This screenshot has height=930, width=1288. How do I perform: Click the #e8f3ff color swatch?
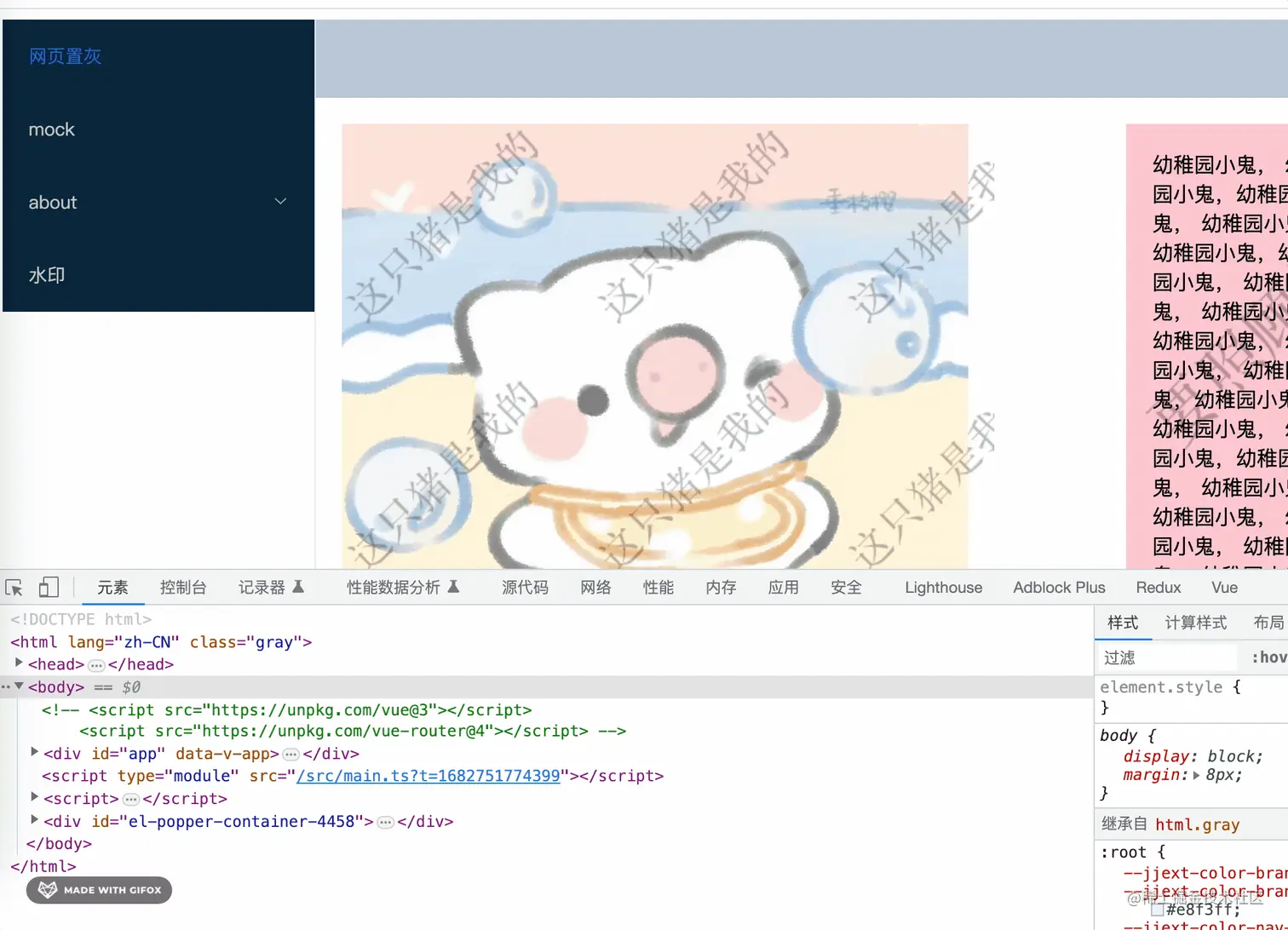(1157, 908)
